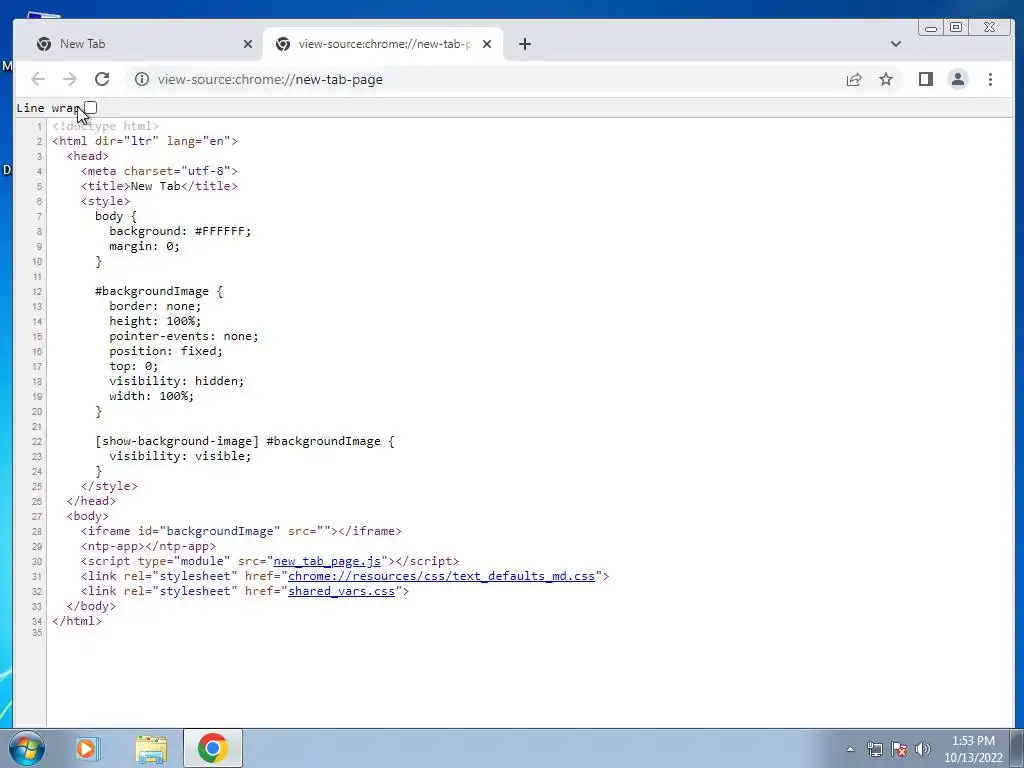
Task: Open the Windows Start menu
Action: coord(27,748)
